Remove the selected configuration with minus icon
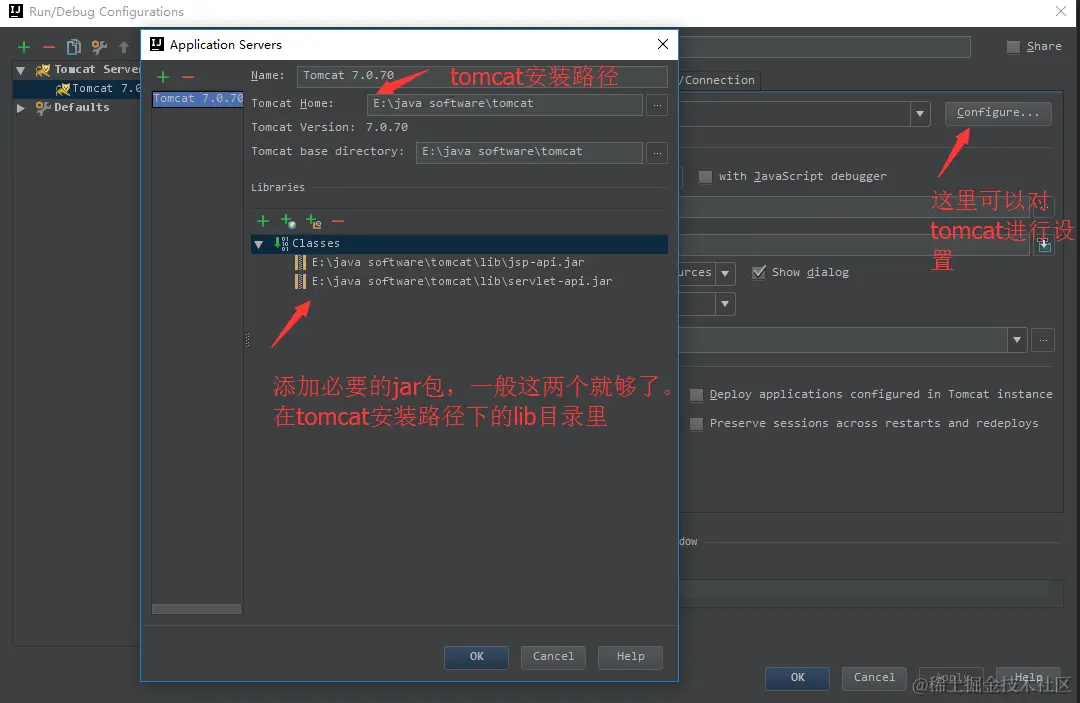 (47, 46)
